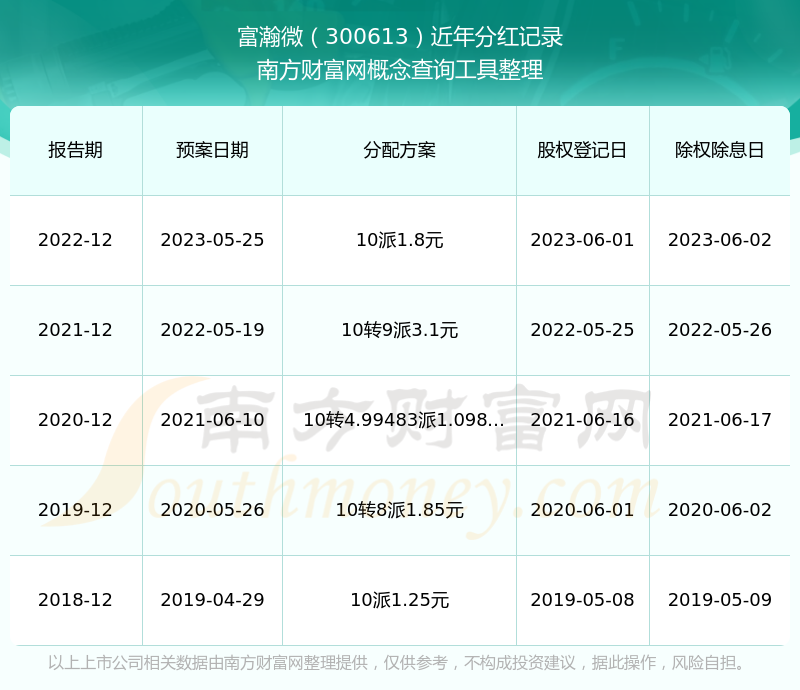Click the title 富瀚微（300613）近年分红记录
The height and width of the screenshot is (690, 800).
(400, 37)
